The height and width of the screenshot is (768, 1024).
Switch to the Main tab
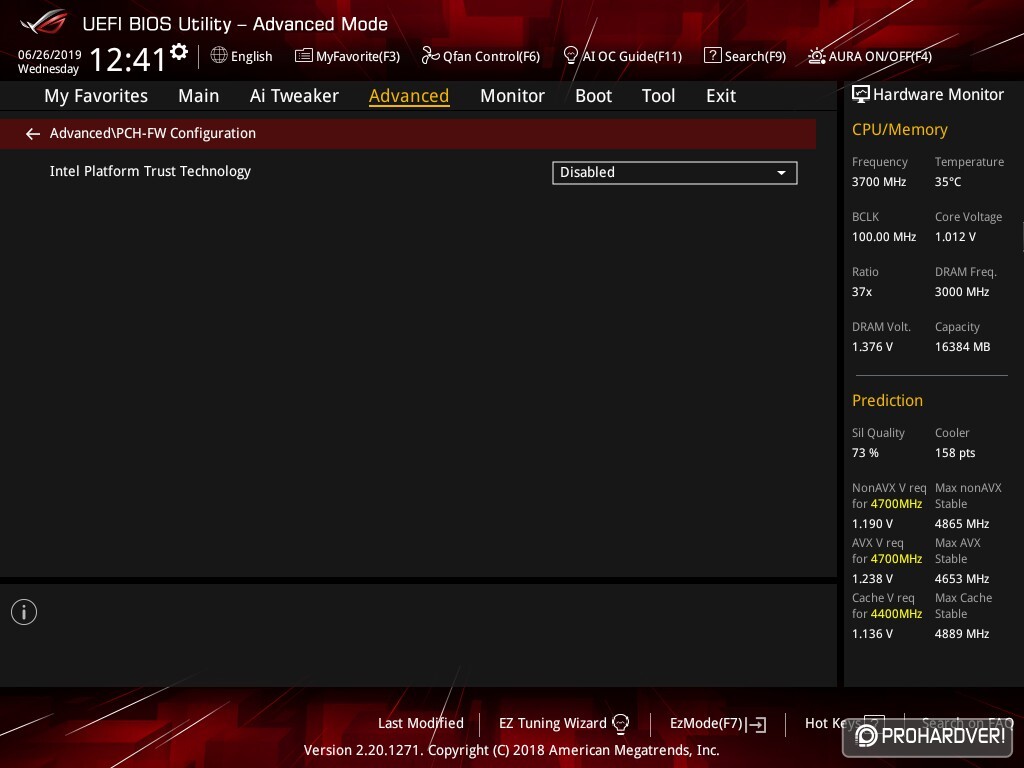[199, 96]
